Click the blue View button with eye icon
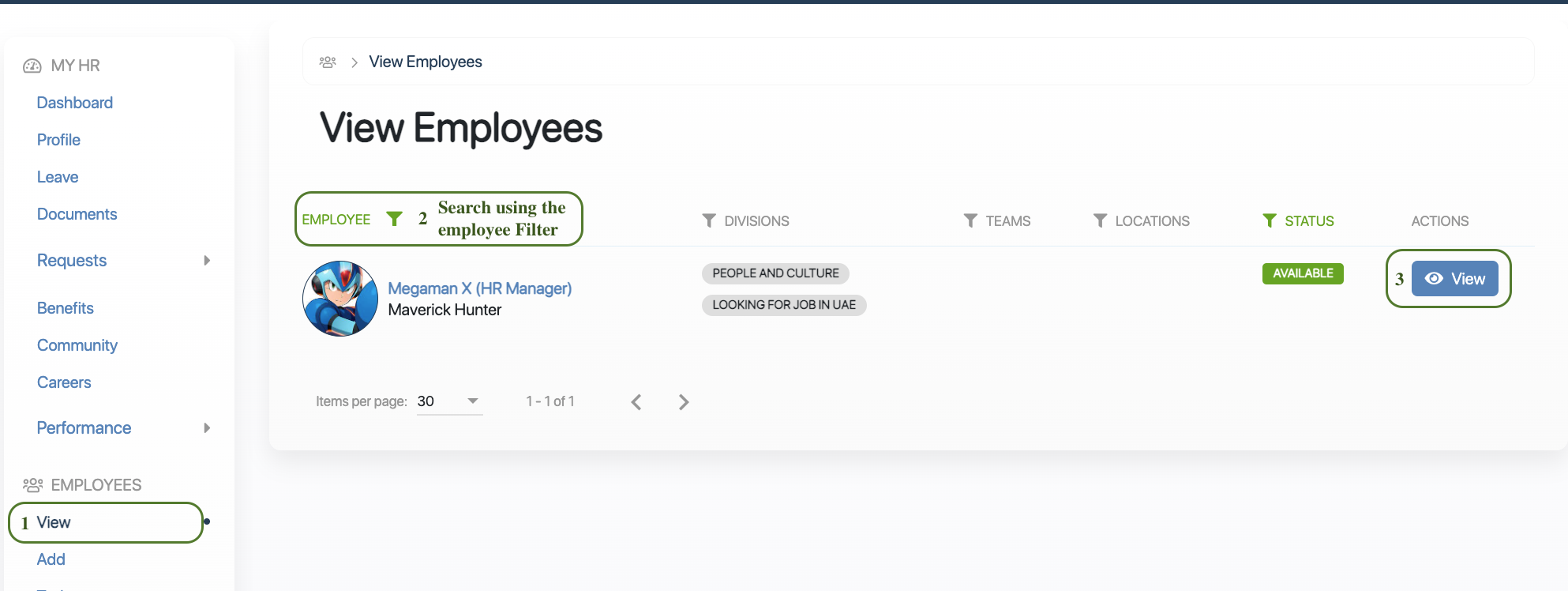This screenshot has height=591, width=1568. coord(1454,279)
